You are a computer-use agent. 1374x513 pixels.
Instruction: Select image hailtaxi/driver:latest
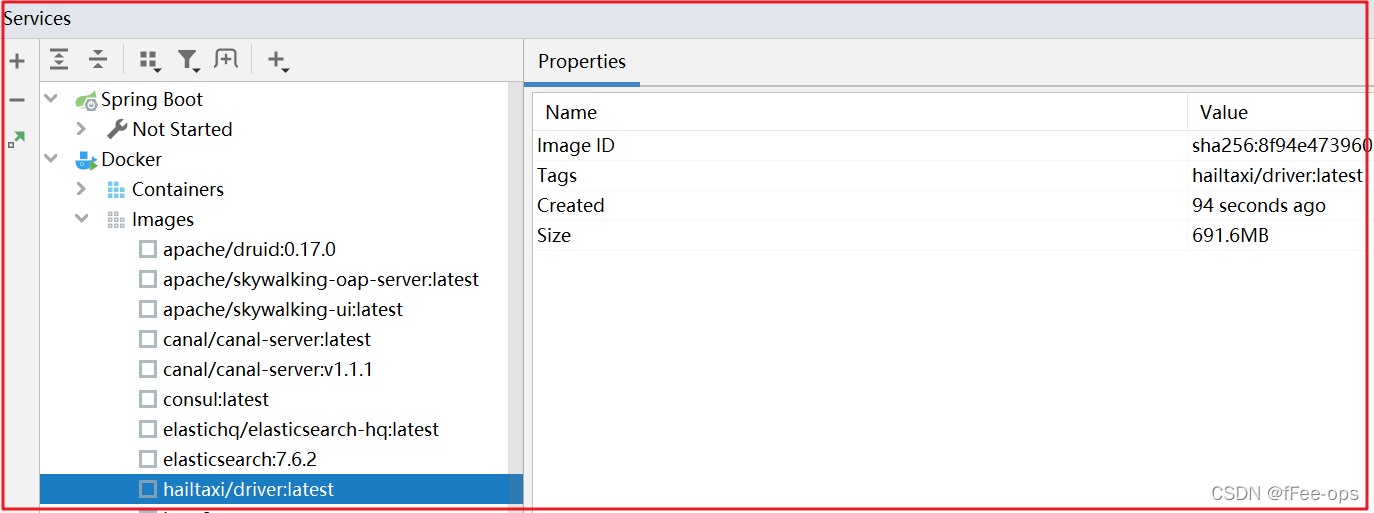(x=248, y=489)
